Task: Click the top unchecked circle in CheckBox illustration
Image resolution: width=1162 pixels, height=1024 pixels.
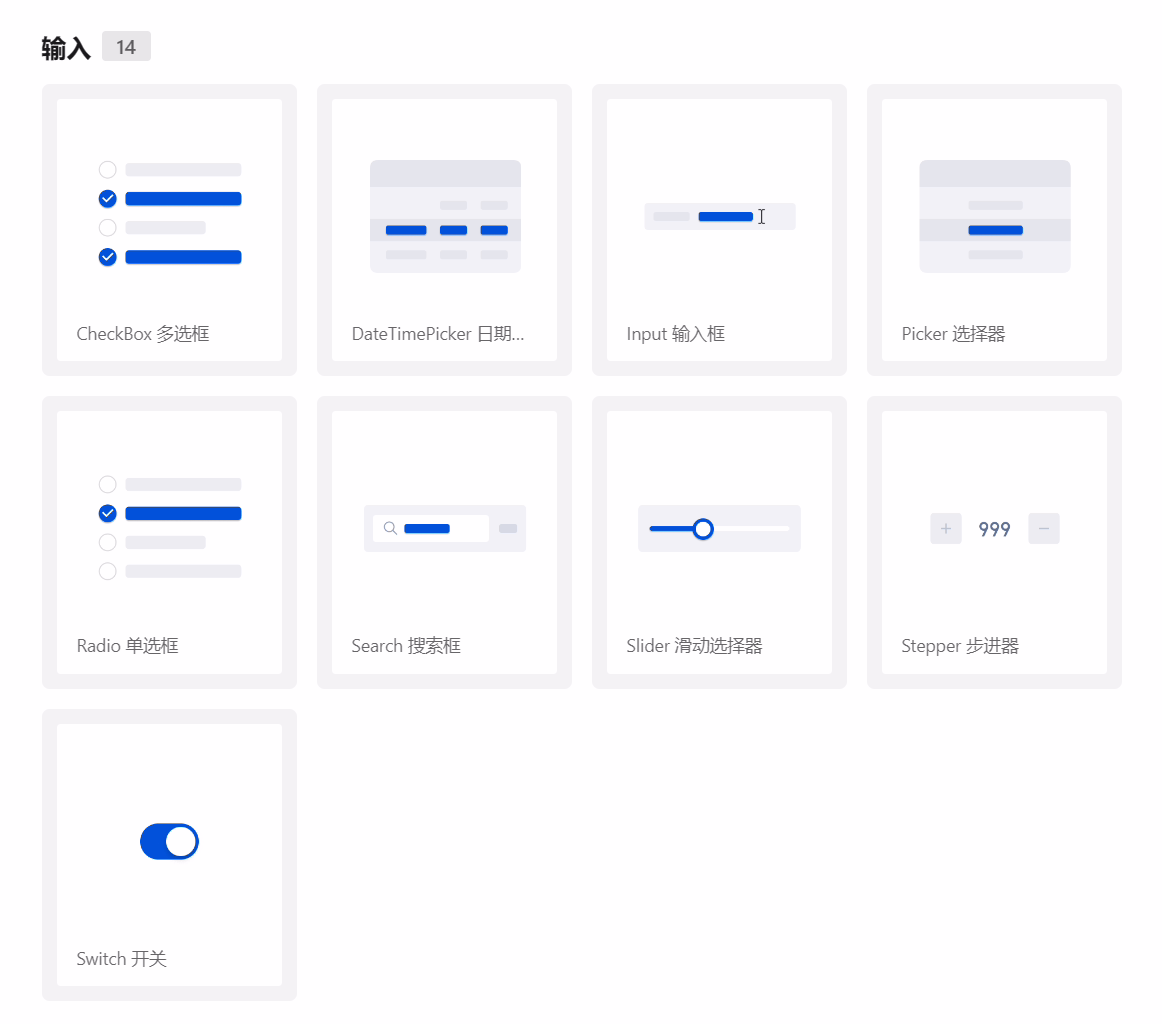Action: (108, 170)
